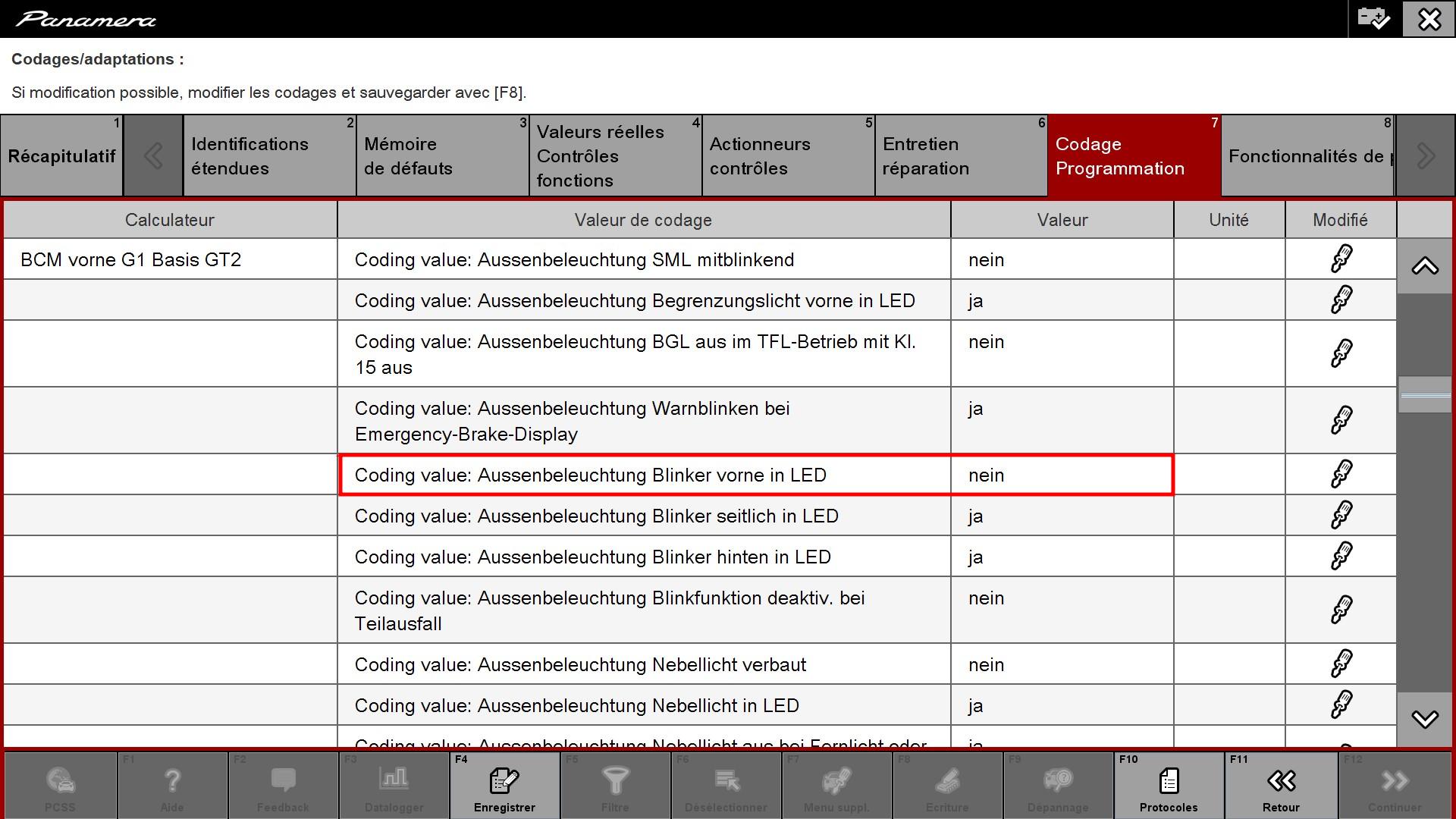
Task: Open the Actionneurs contrôles tab
Action: 788,156
